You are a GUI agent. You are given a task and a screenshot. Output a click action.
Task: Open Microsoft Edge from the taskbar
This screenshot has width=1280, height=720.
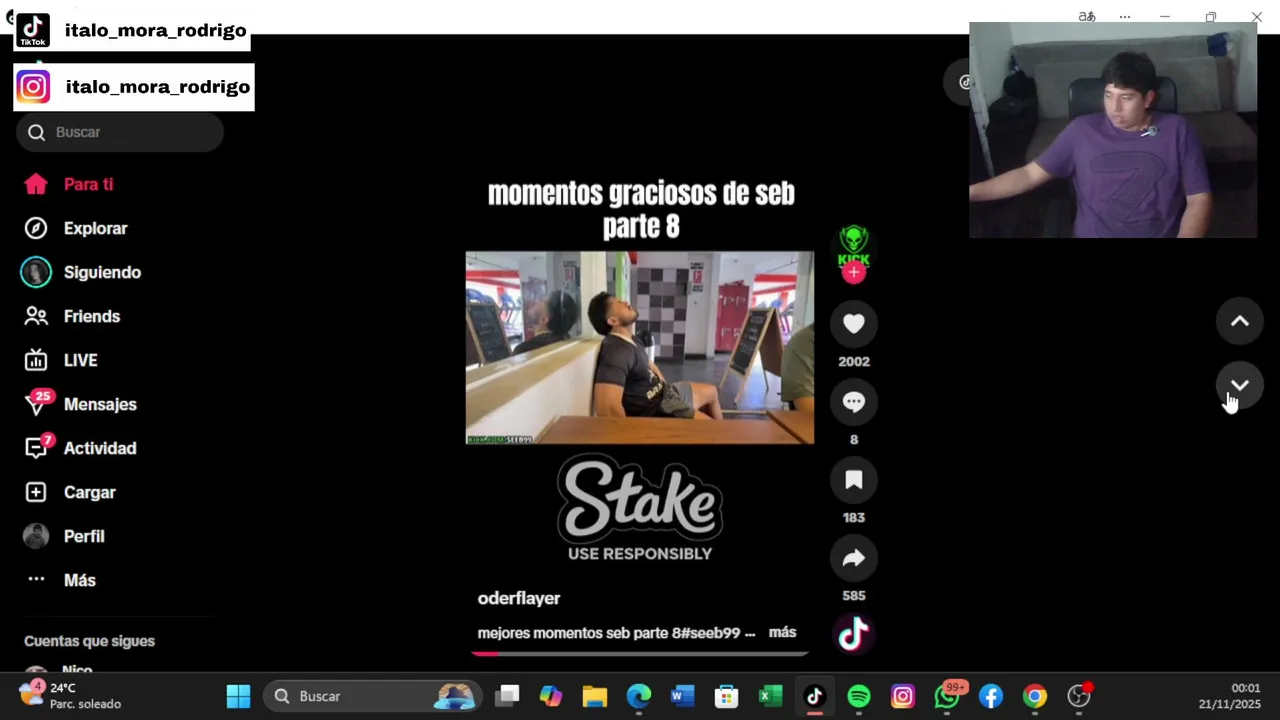639,696
